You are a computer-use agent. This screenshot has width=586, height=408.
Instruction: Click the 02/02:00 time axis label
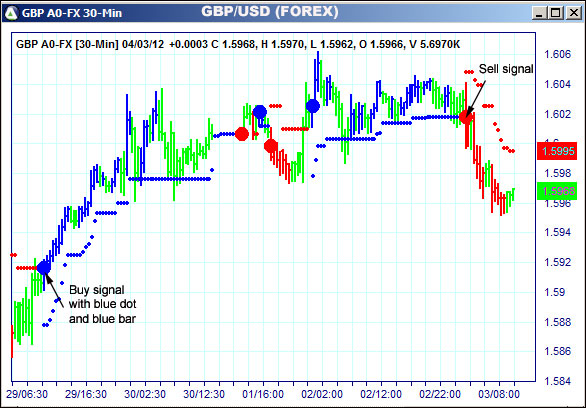click(x=322, y=395)
